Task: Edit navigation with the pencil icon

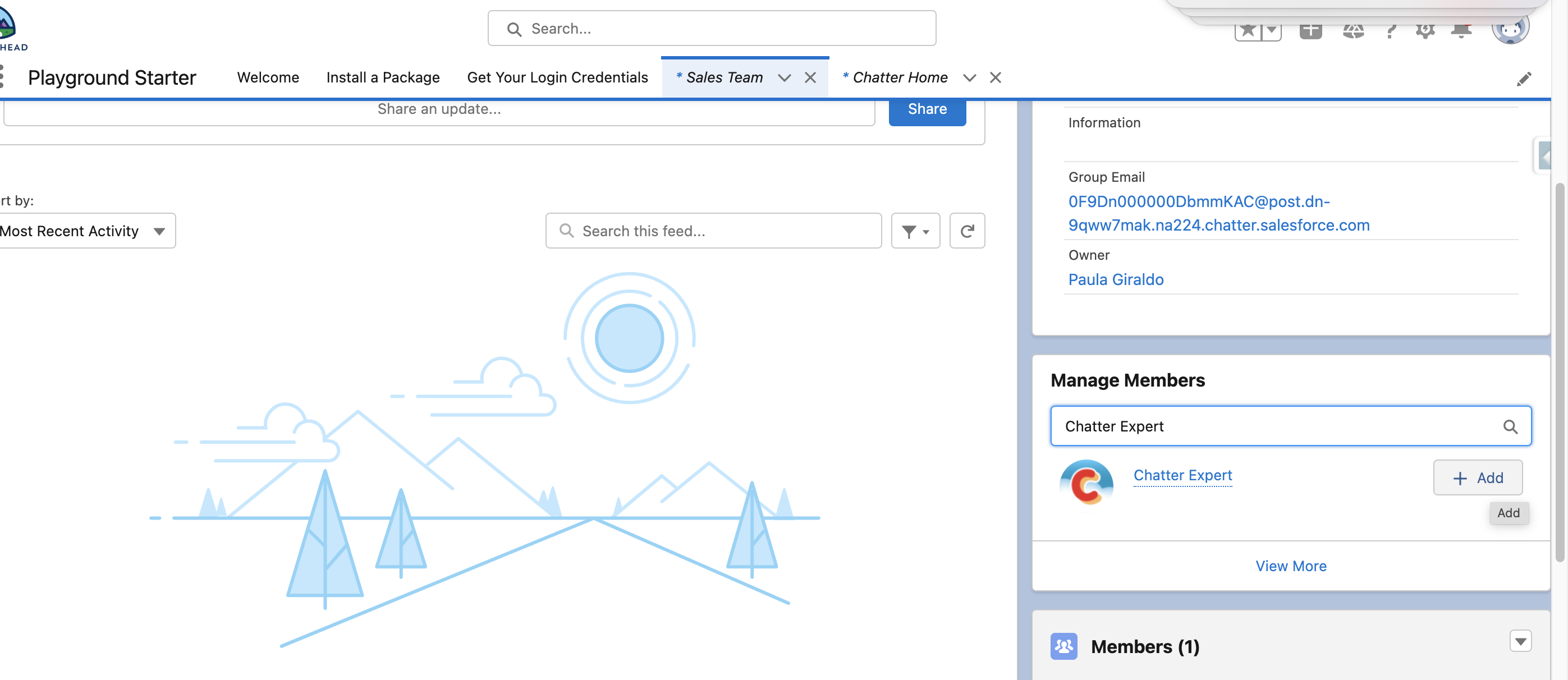Action: pos(1524,79)
